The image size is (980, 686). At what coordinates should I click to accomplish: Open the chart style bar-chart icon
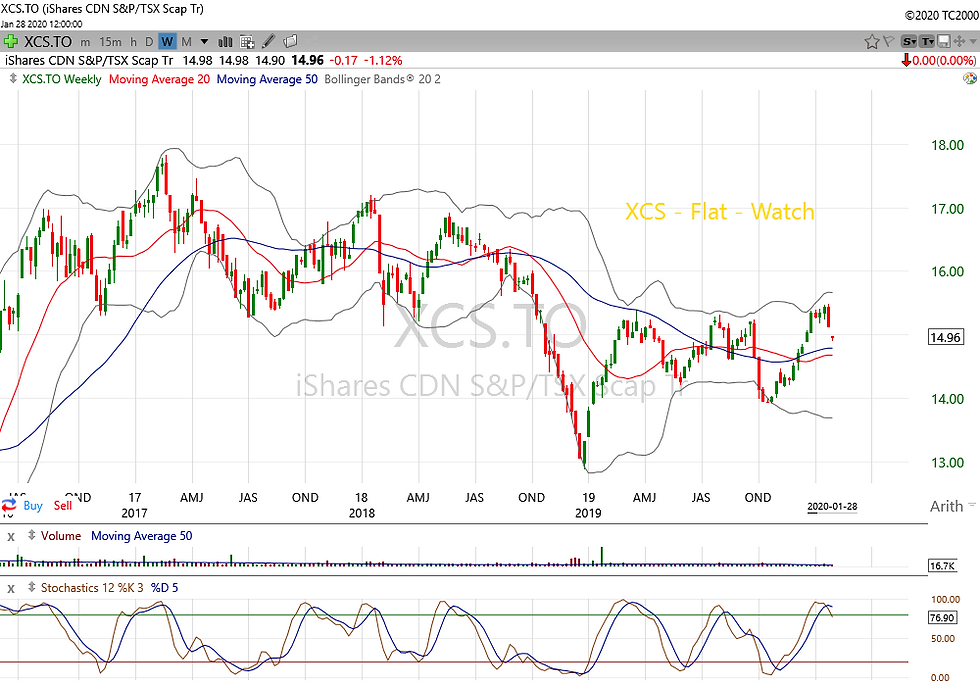coord(226,42)
